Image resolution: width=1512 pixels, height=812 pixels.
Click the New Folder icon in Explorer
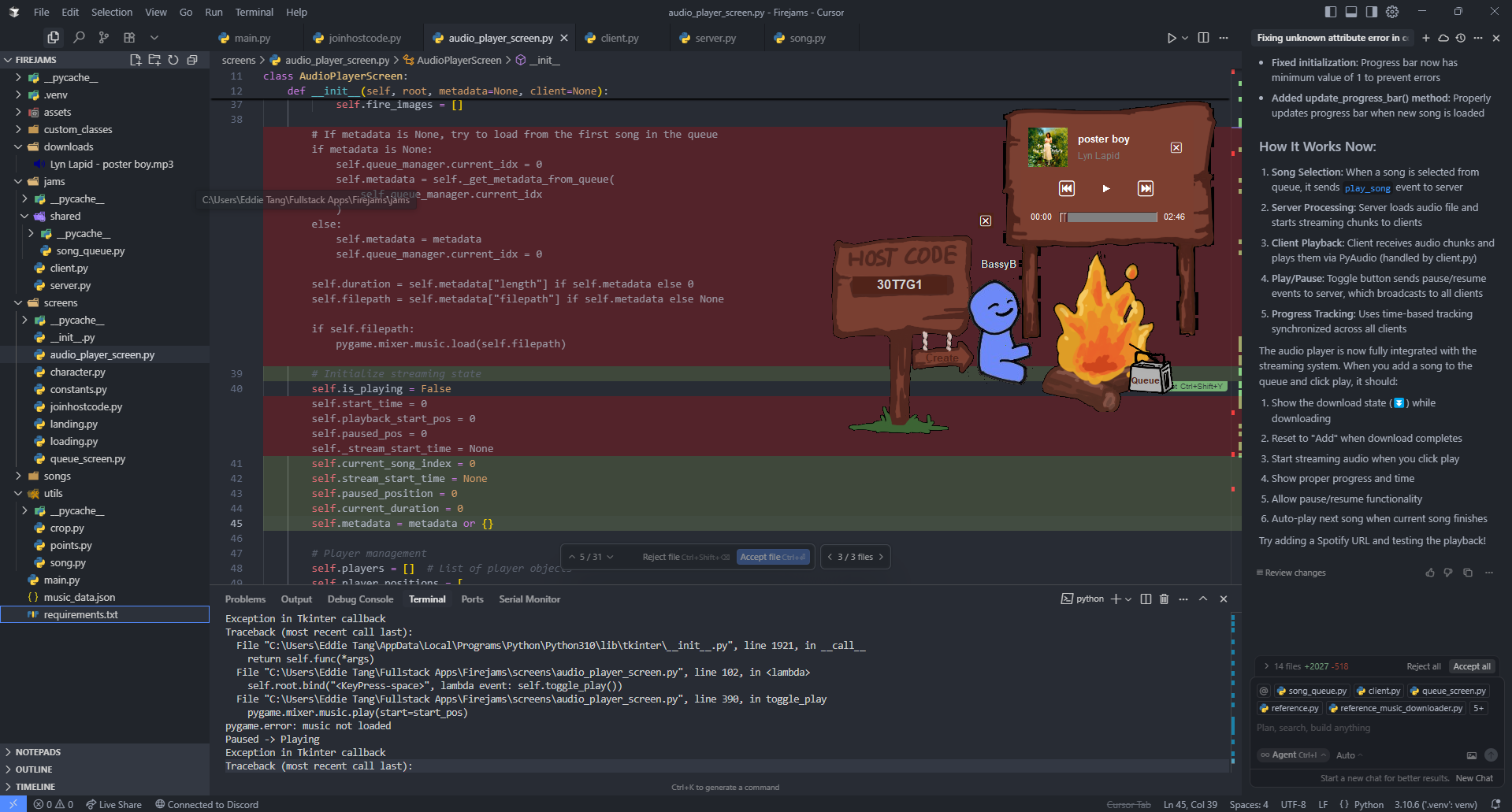[154, 60]
